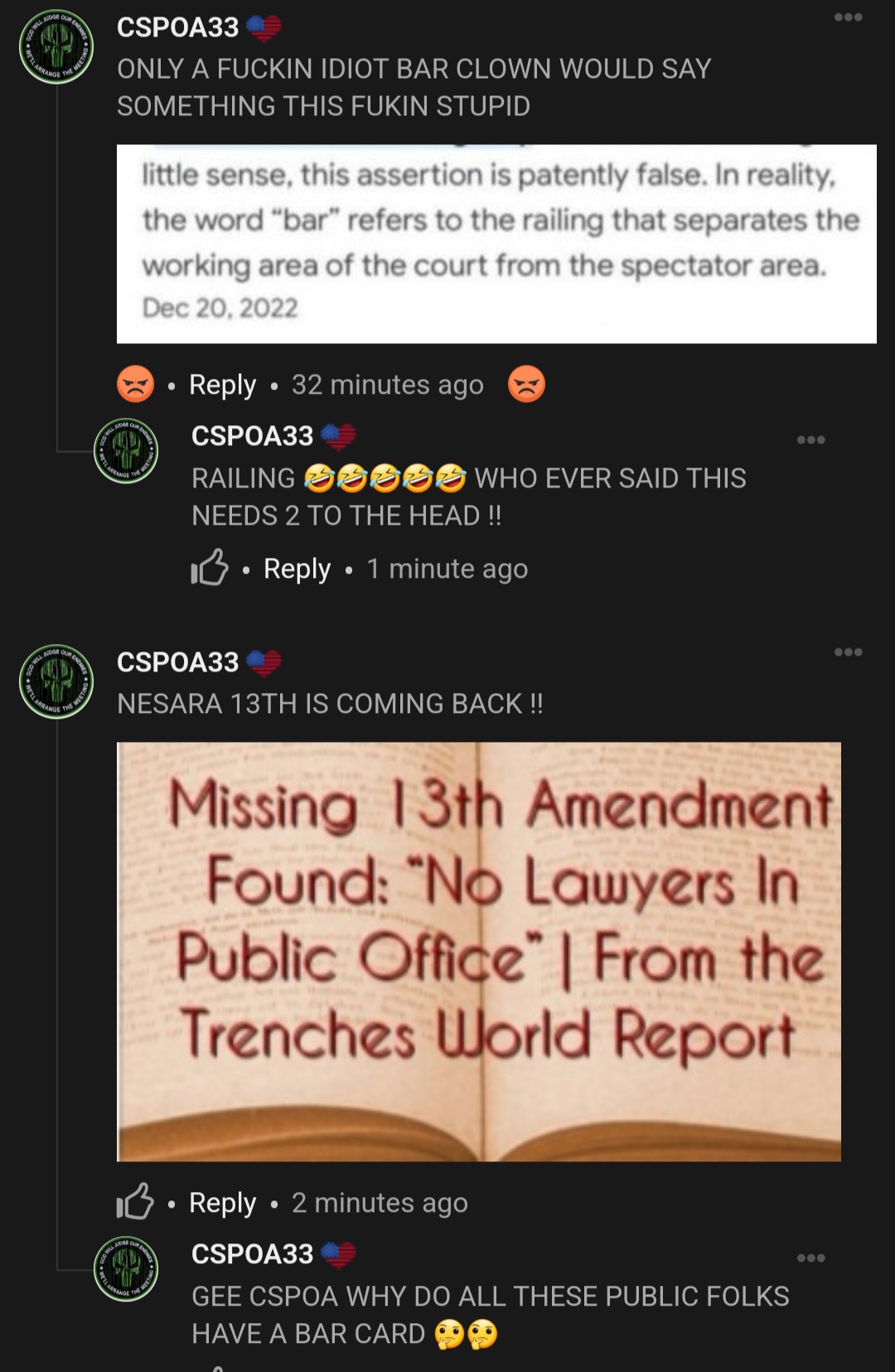Open options menu on the BAR CARD reply
This screenshot has height=1372, width=895.
click(810, 1258)
